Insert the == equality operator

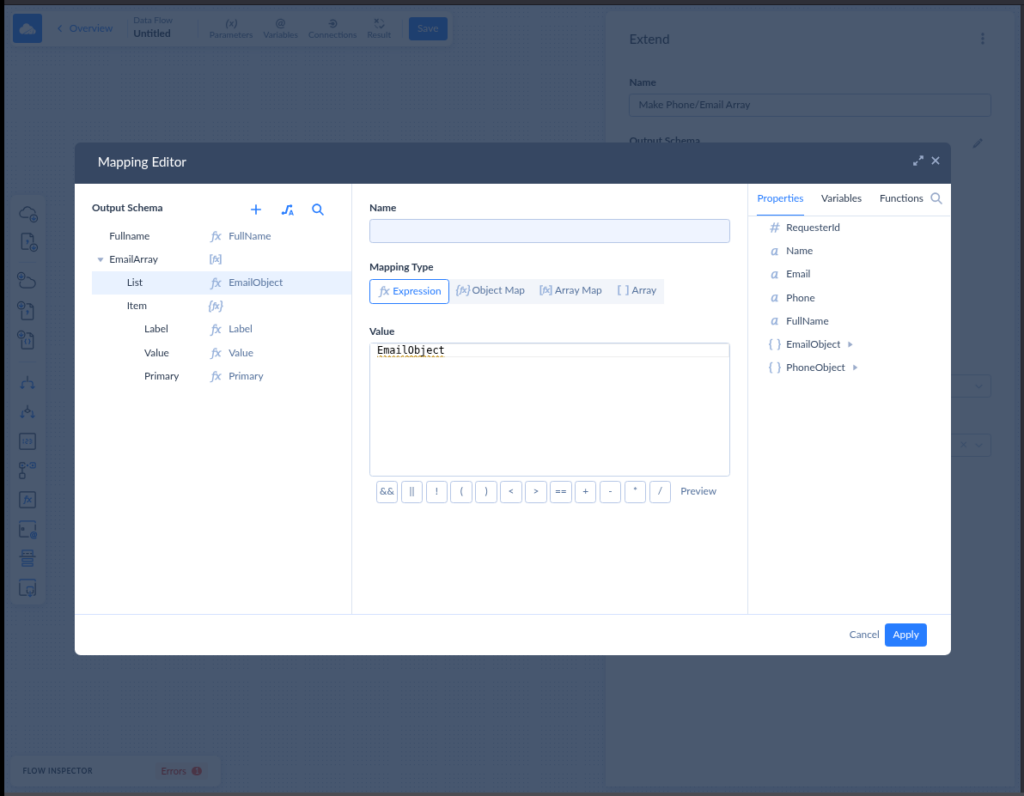pyautogui.click(x=560, y=492)
